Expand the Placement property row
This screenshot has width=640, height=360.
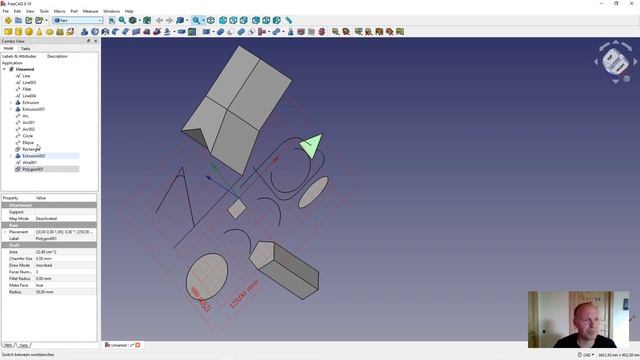click(x=5, y=232)
